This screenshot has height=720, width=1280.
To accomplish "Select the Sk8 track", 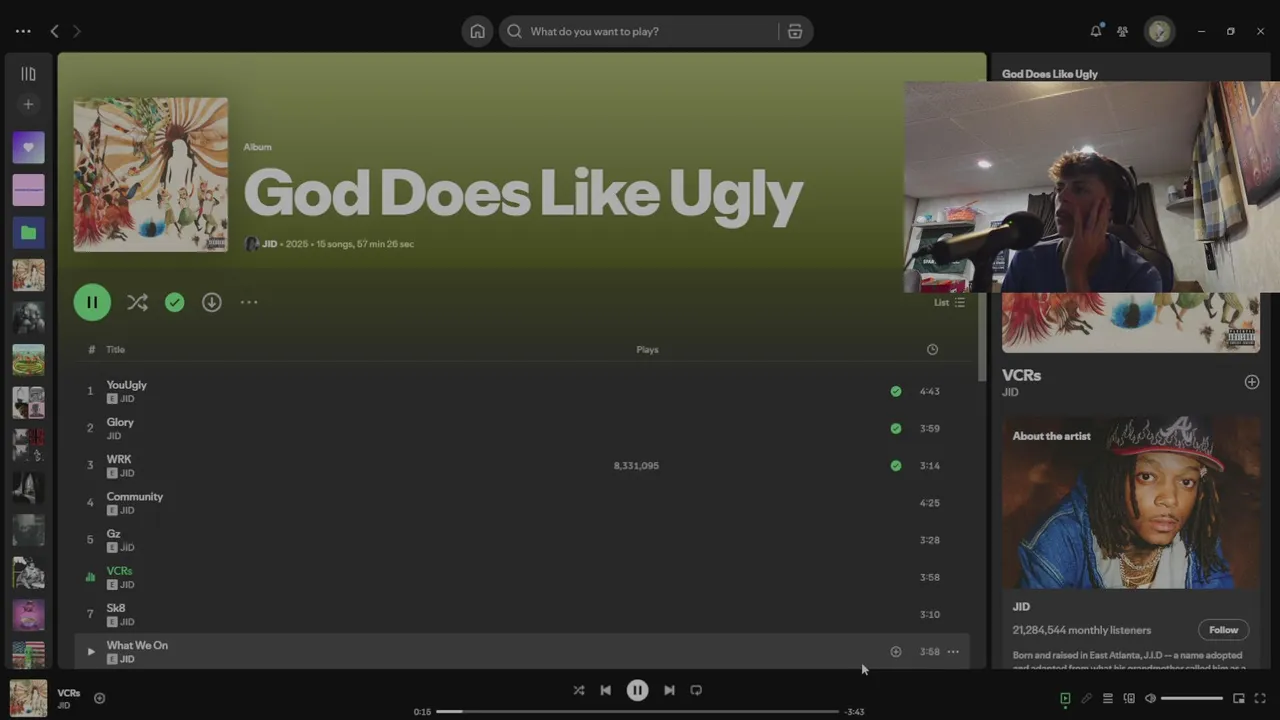I will [520, 614].
